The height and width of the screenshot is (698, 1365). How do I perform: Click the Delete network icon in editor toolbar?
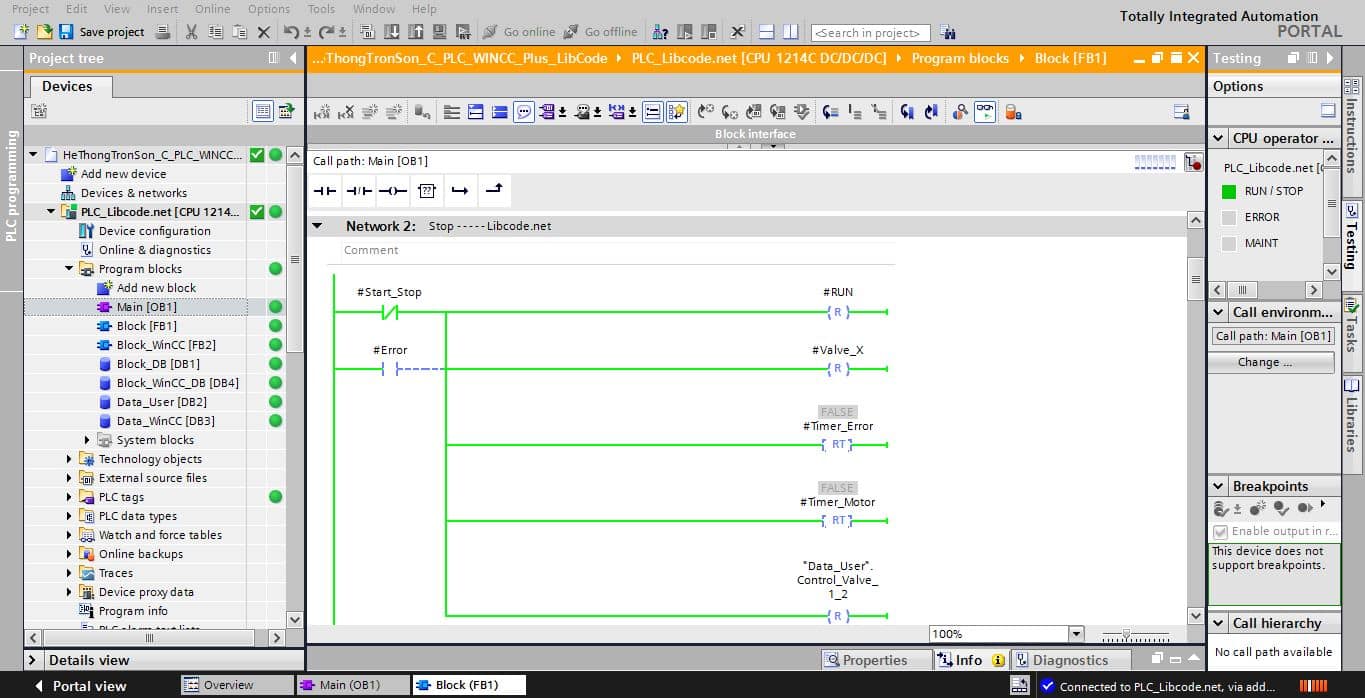(x=347, y=112)
